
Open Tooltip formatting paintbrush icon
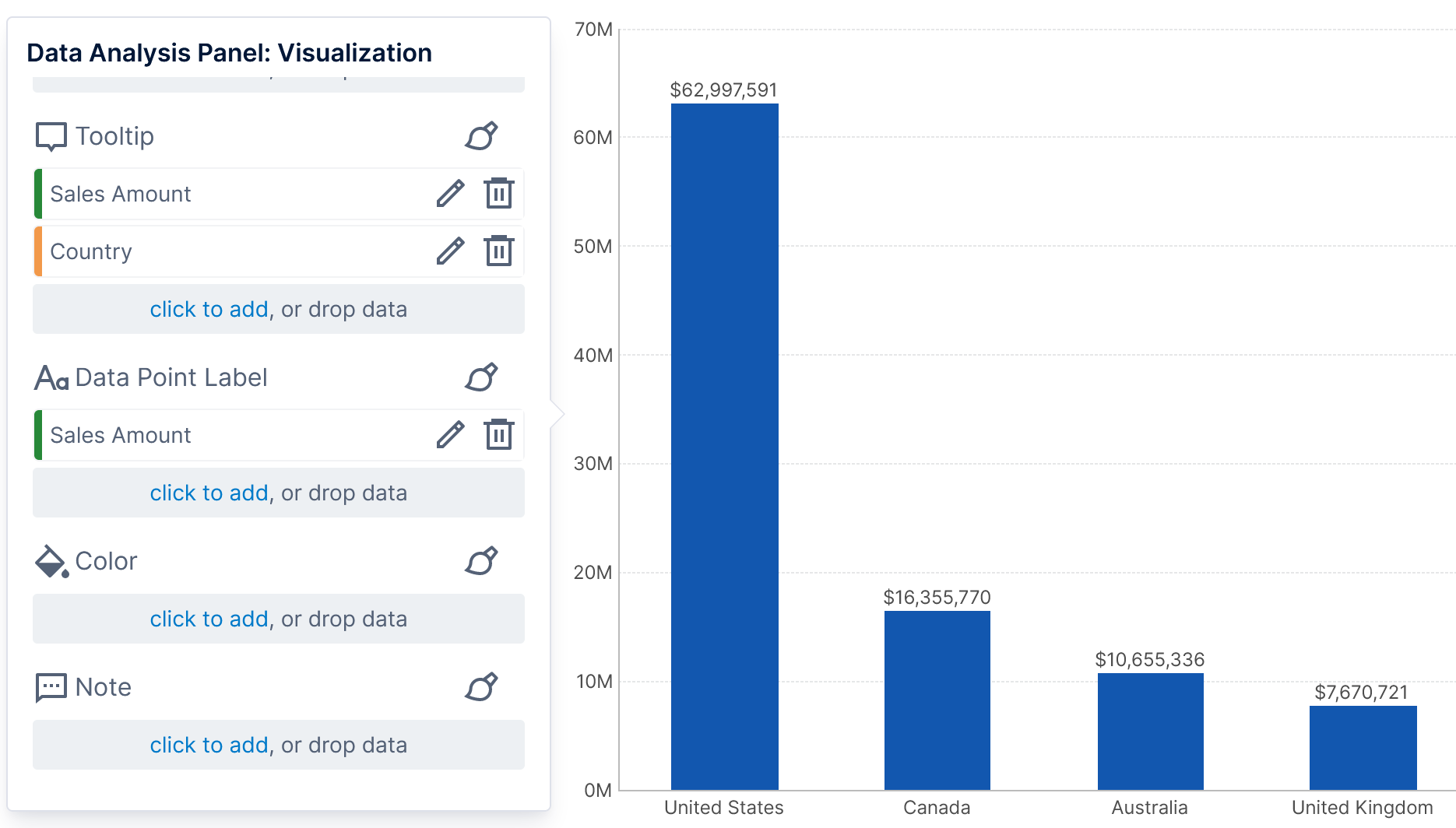[x=481, y=136]
